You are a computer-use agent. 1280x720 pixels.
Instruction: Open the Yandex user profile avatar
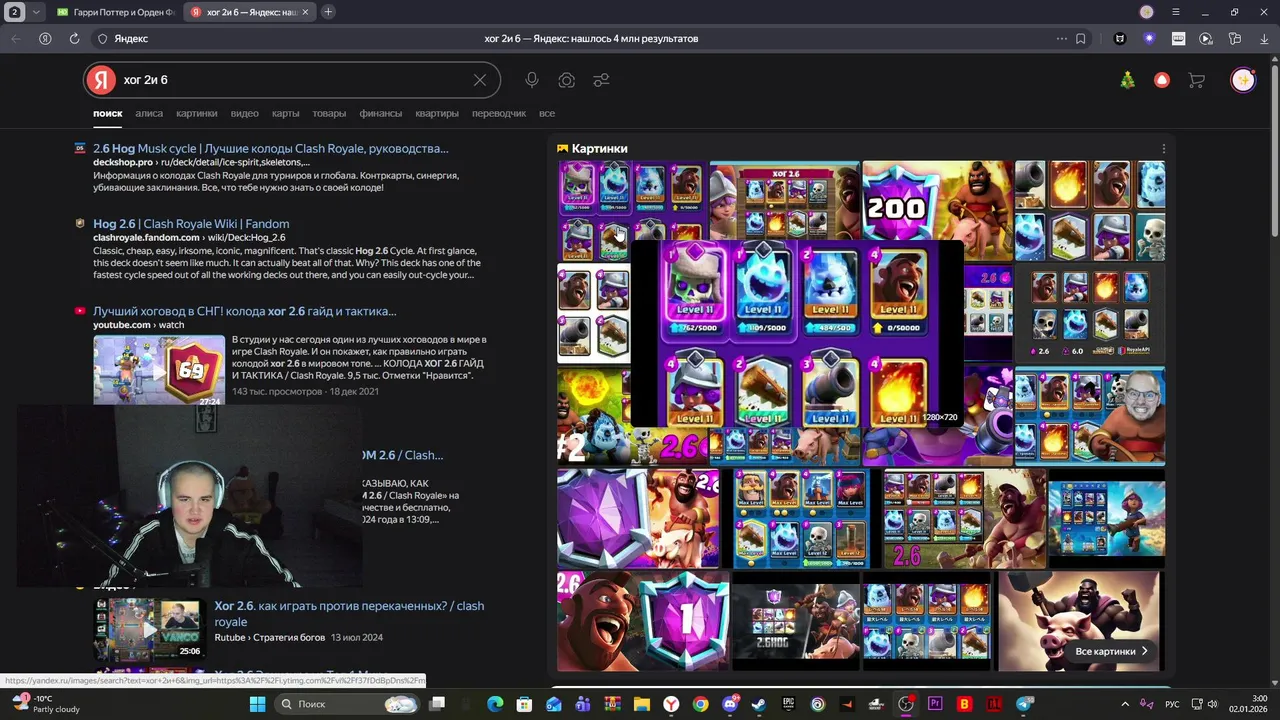(1243, 80)
